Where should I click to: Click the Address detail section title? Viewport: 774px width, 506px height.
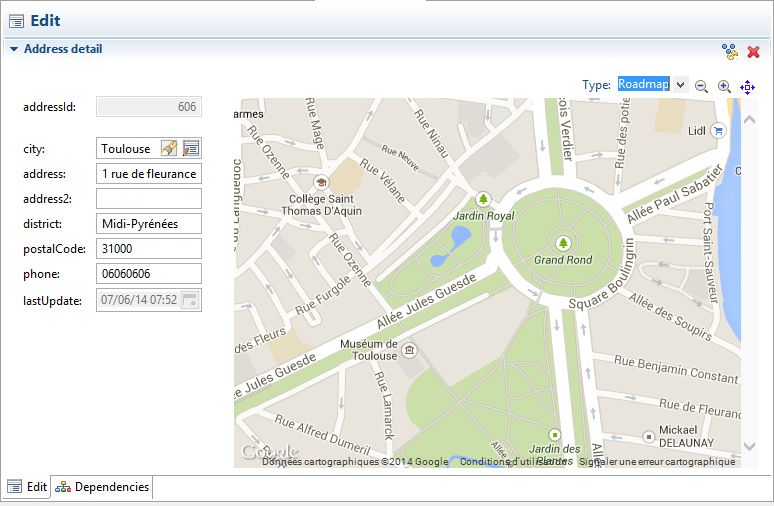coord(63,49)
